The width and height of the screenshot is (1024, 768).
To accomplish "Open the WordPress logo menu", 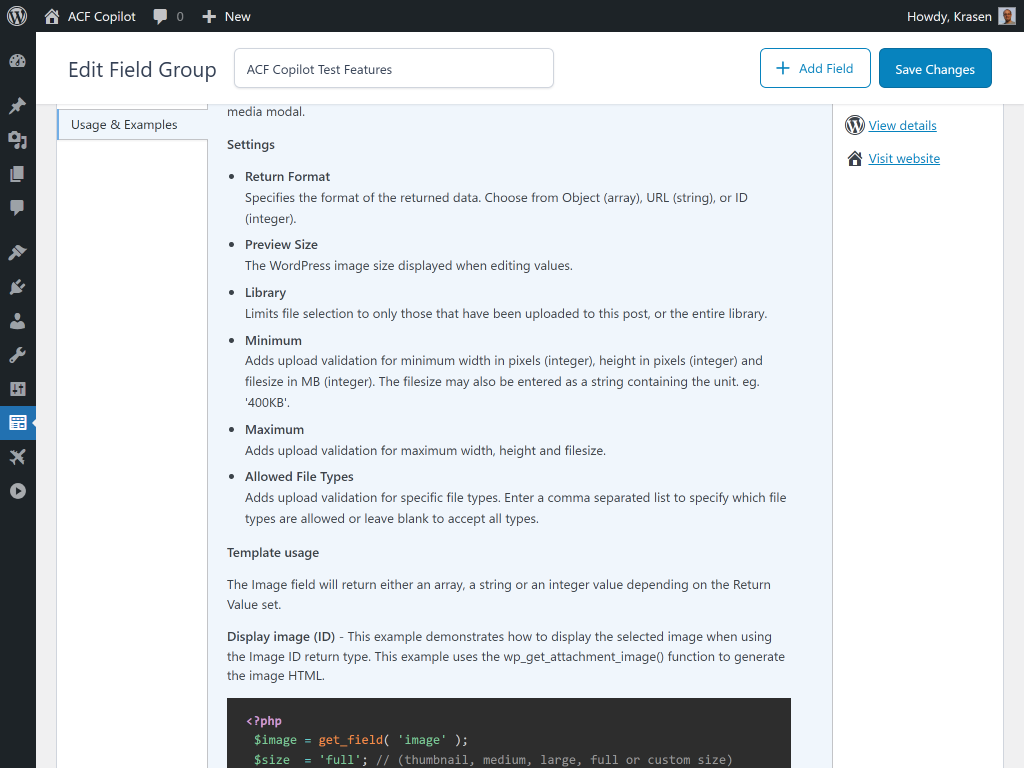I will [17, 16].
